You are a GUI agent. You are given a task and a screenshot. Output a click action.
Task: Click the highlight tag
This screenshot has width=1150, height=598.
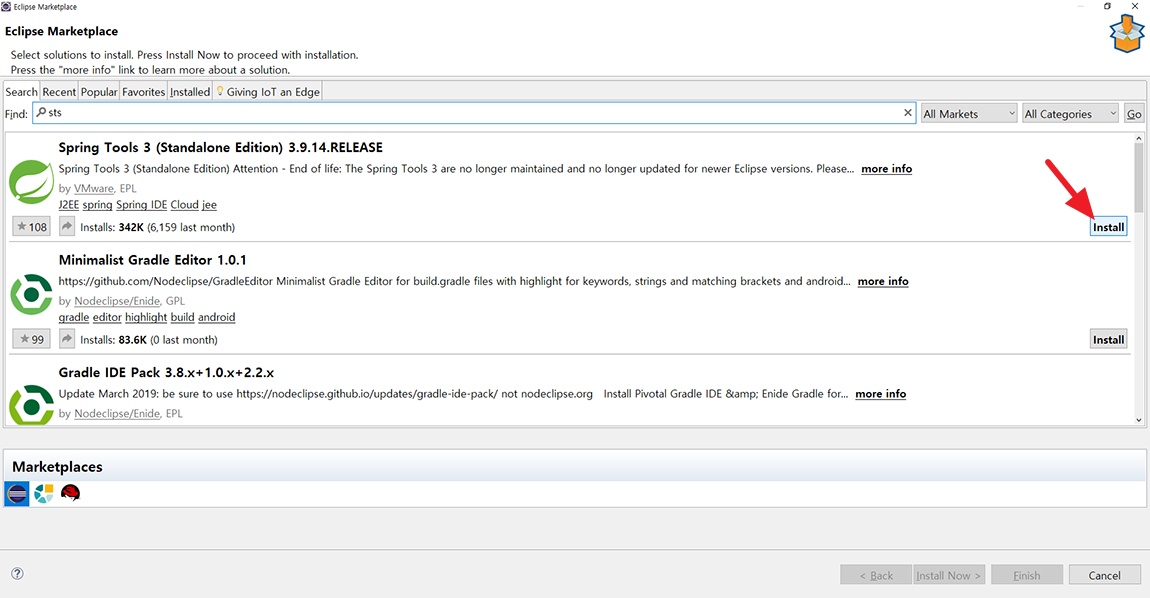click(146, 317)
